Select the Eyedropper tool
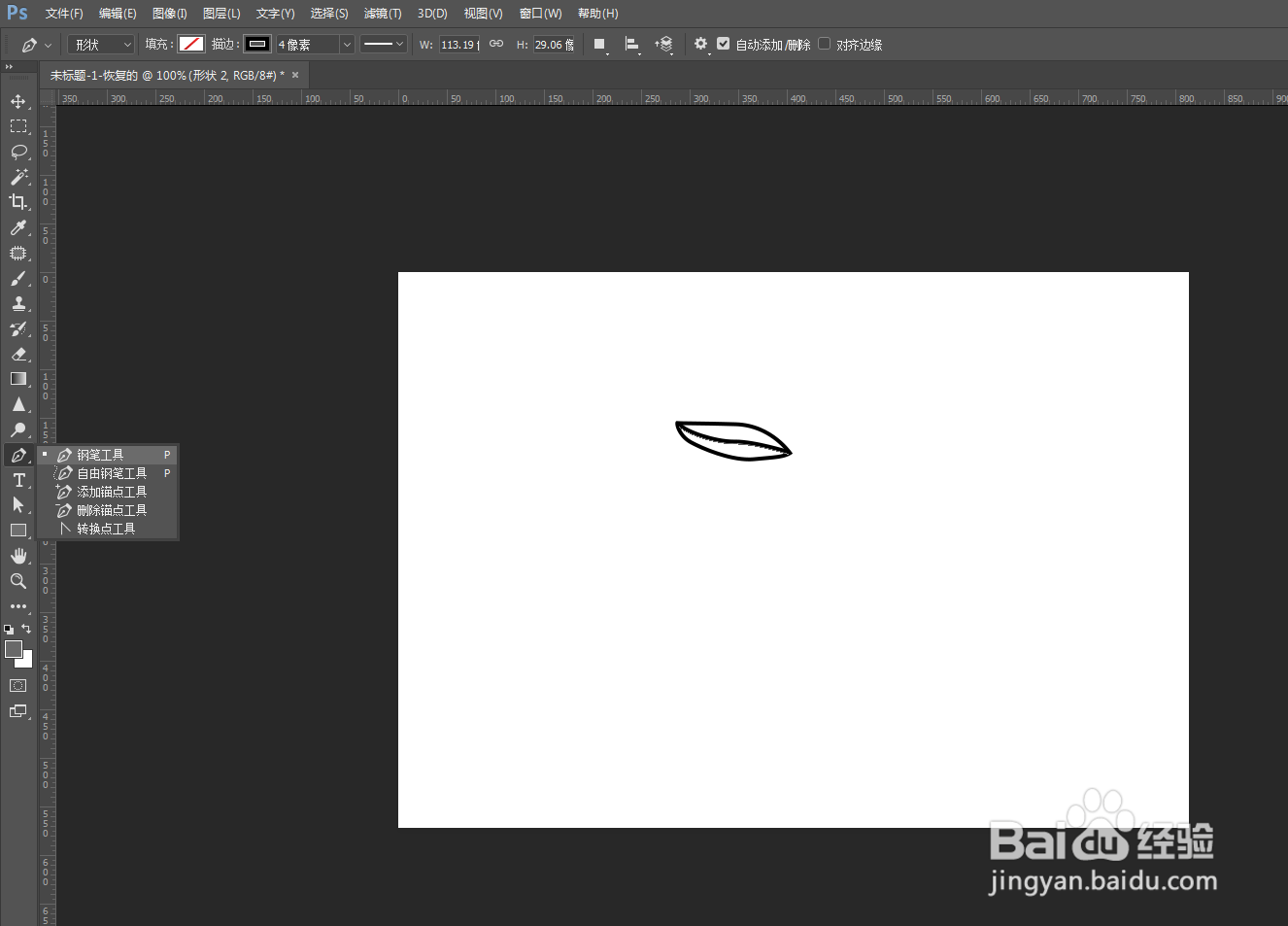Image resolution: width=1288 pixels, height=926 pixels. [x=18, y=227]
